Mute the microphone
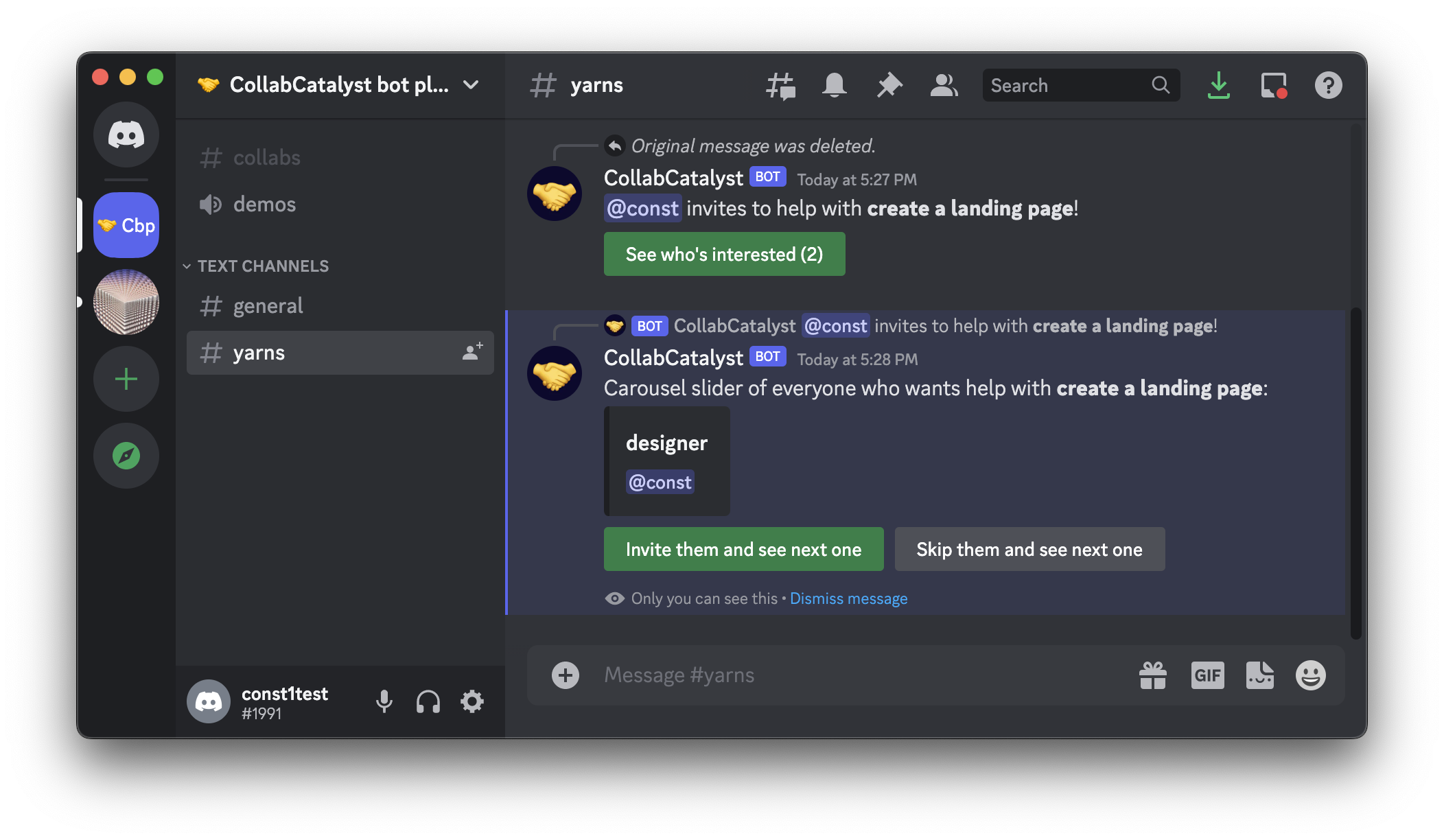 tap(384, 701)
